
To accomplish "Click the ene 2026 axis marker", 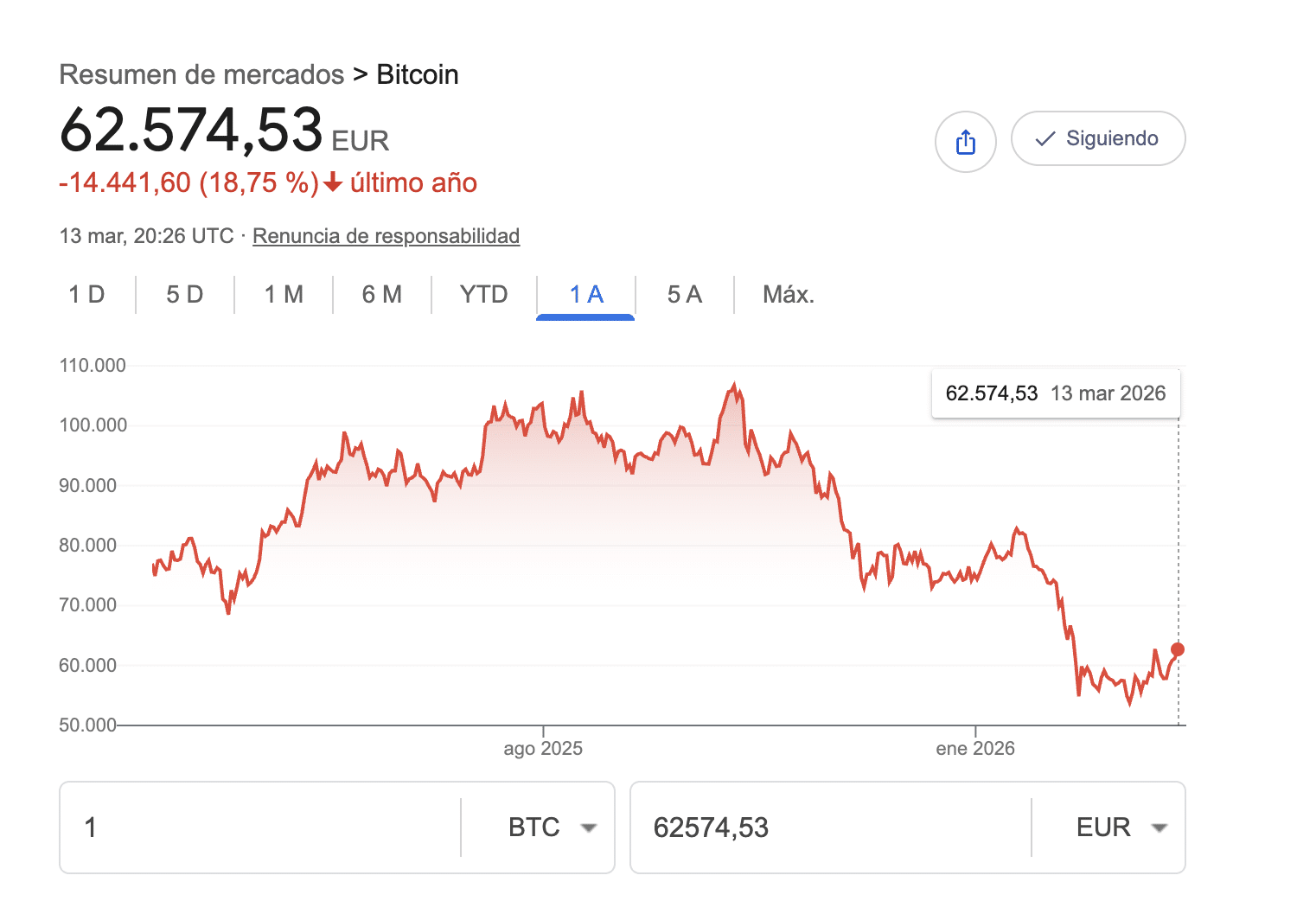I will click(974, 748).
